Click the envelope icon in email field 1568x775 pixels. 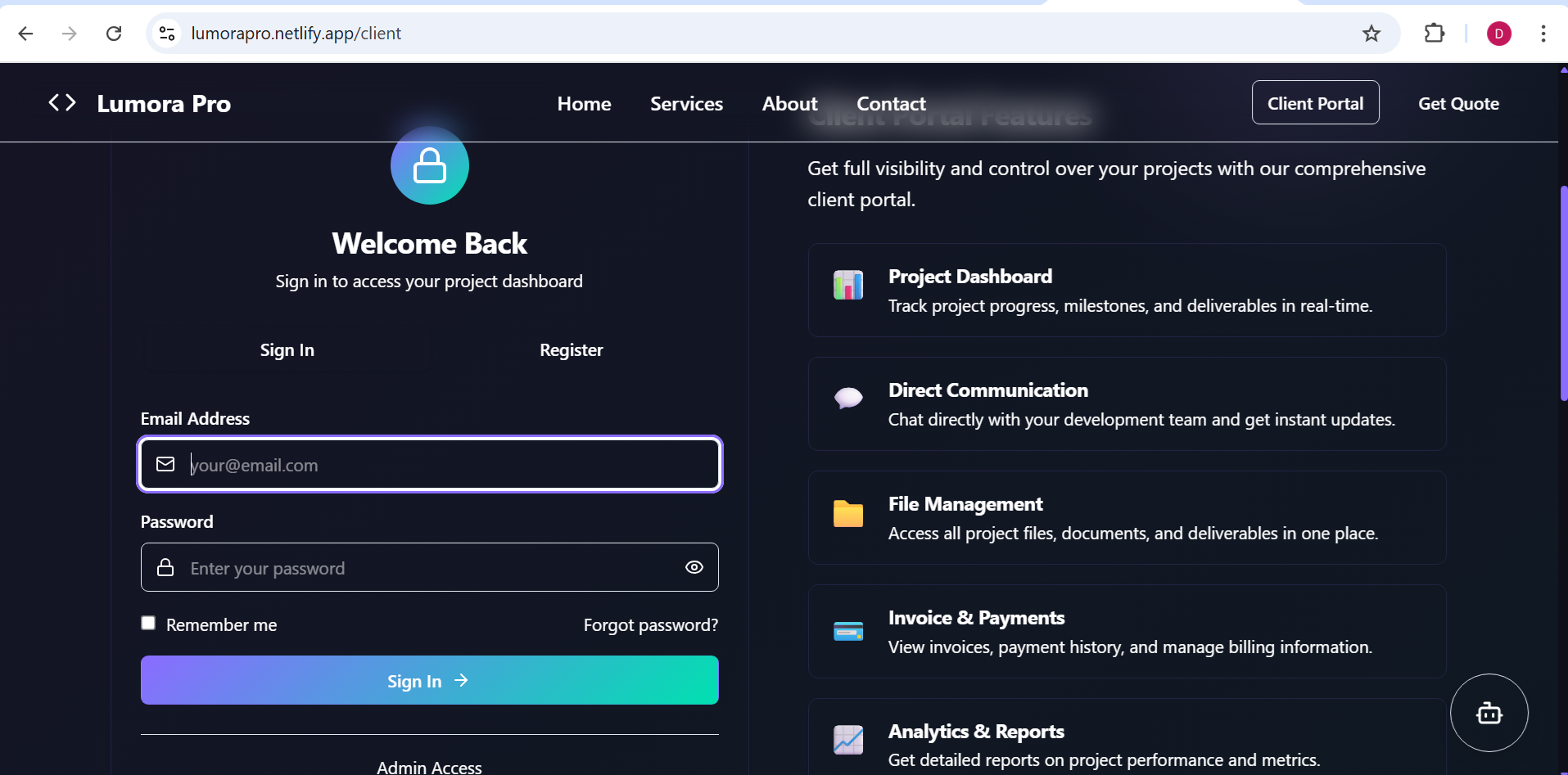[165, 464]
